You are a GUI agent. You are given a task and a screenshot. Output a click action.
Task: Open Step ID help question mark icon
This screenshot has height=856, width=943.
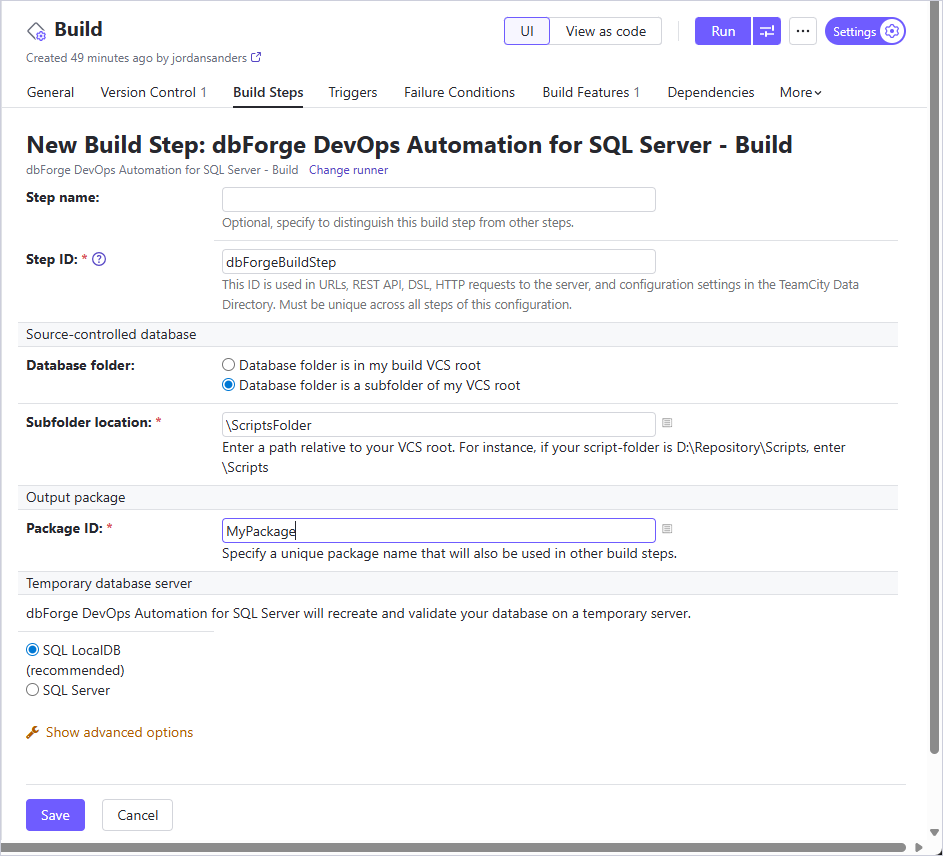[99, 259]
